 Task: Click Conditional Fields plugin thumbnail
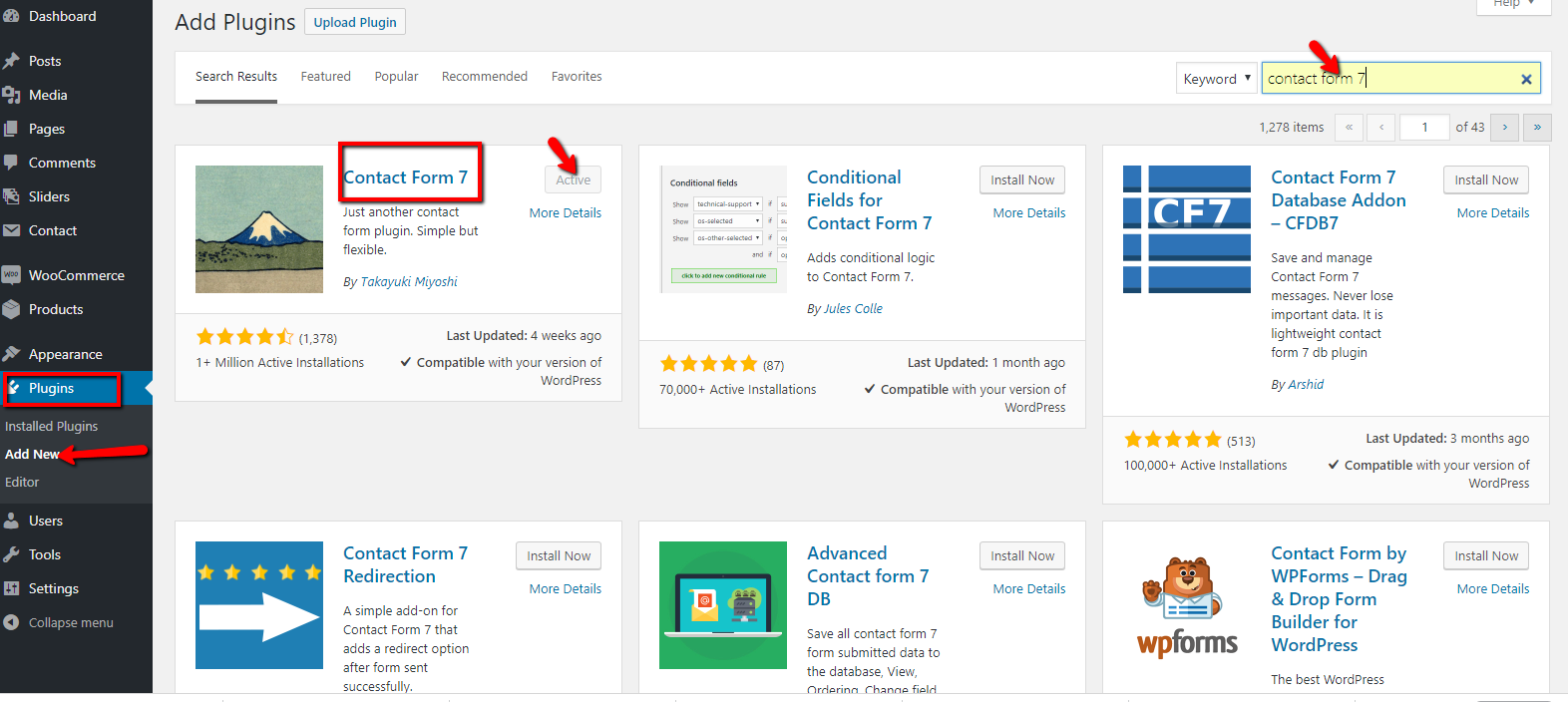[x=723, y=229]
